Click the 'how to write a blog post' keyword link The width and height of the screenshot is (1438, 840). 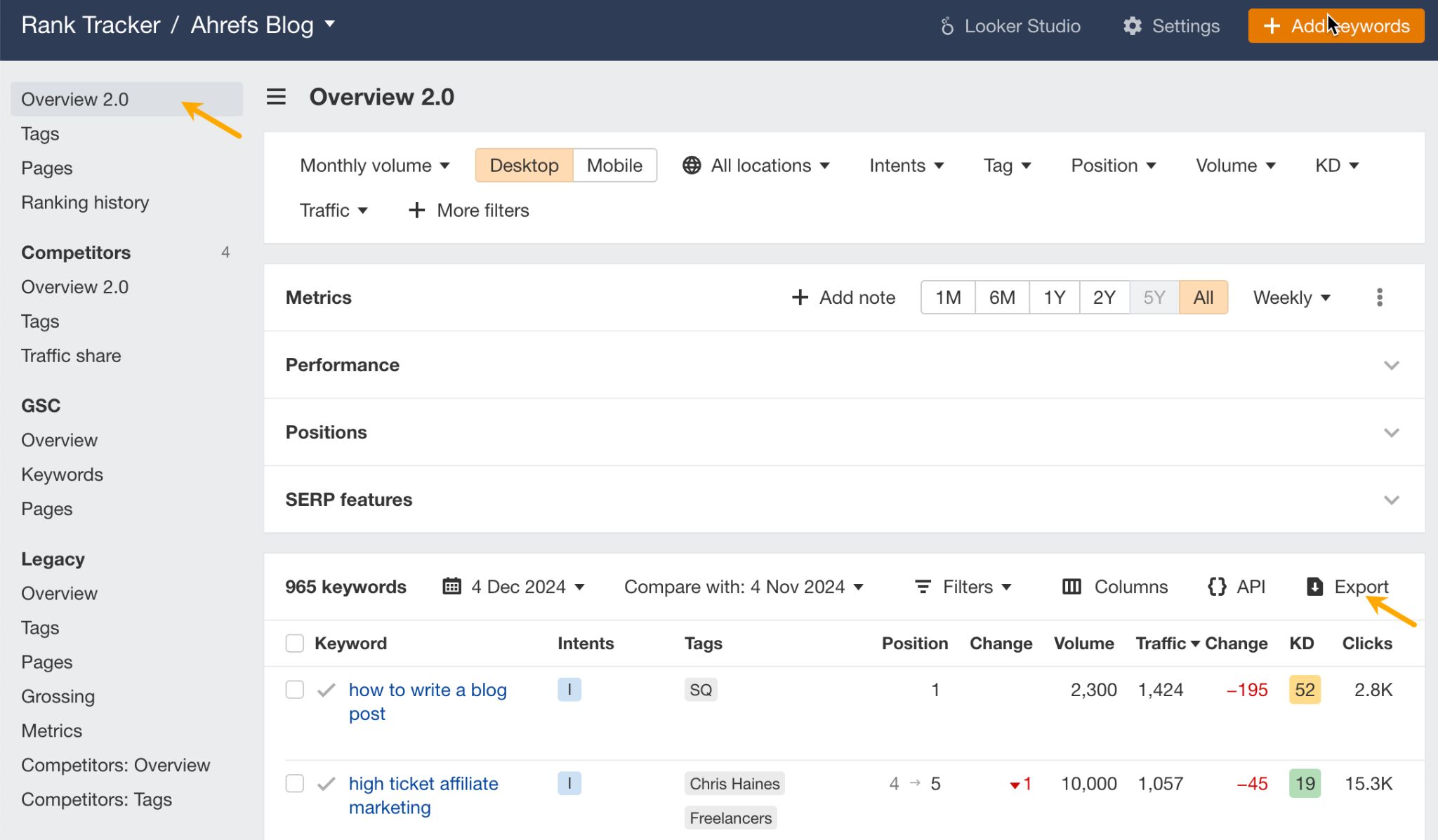coord(427,701)
